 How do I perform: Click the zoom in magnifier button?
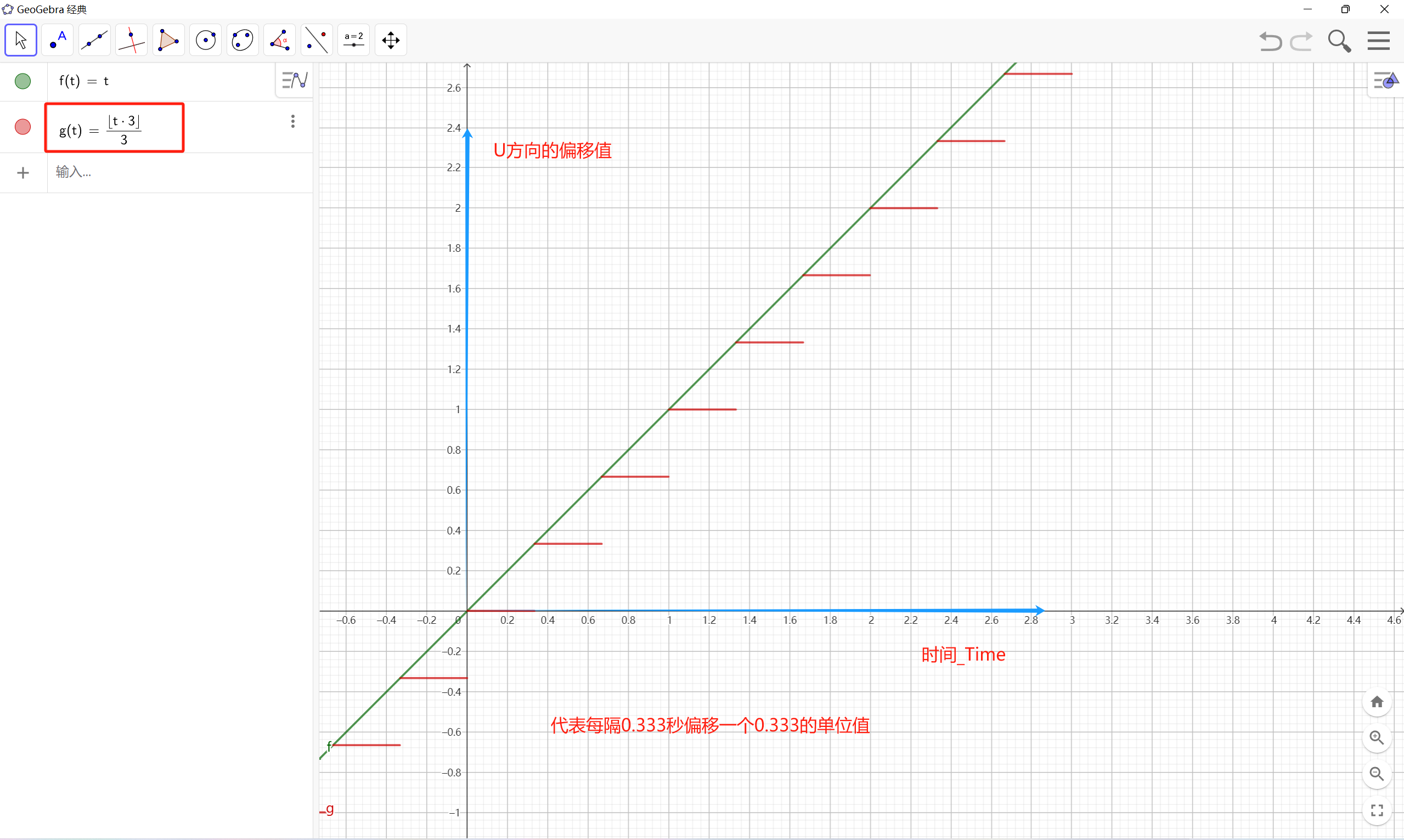1376,737
